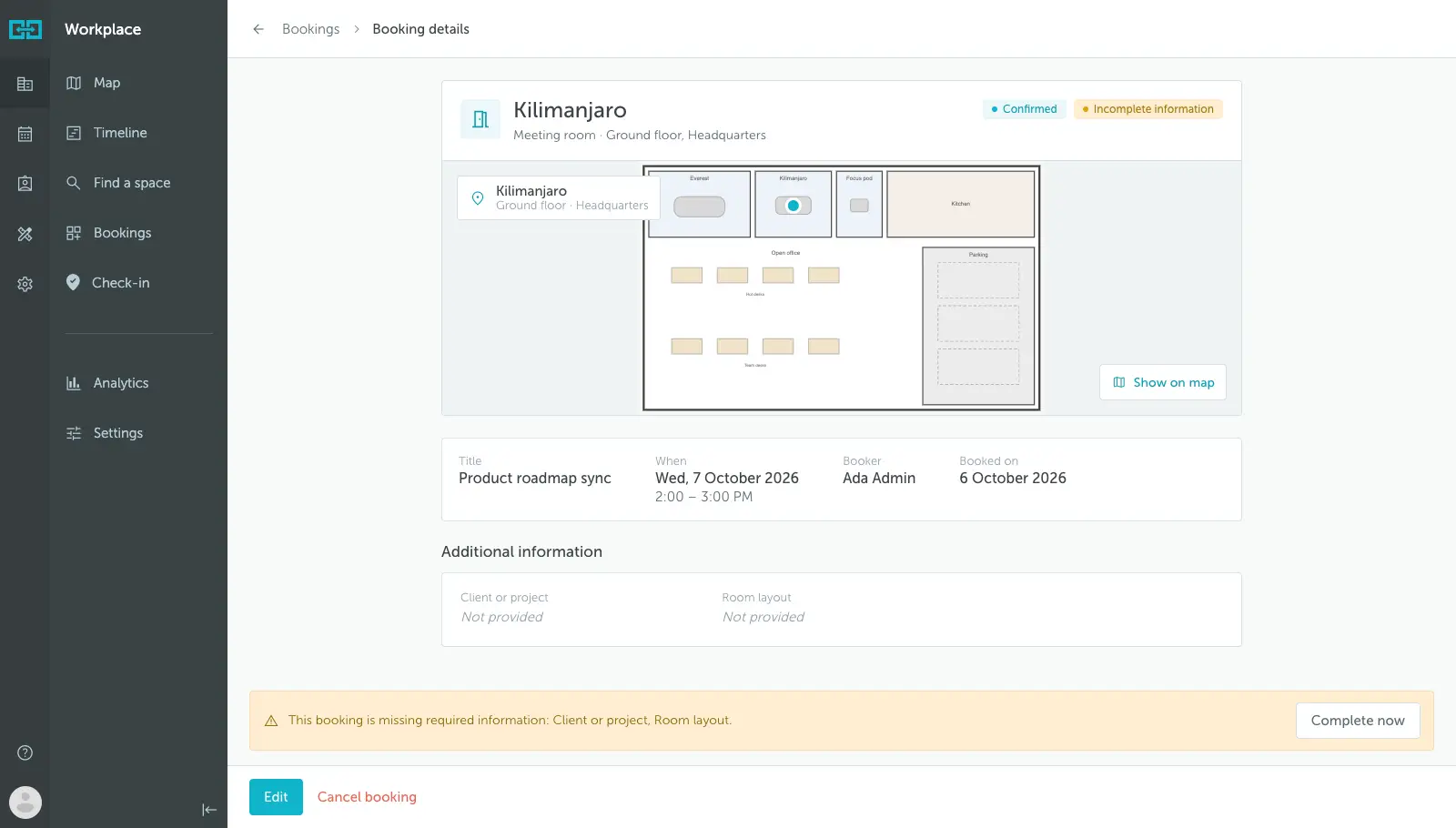Click the 'Additional information' heading
The width and height of the screenshot is (1456, 828).
coord(521,551)
